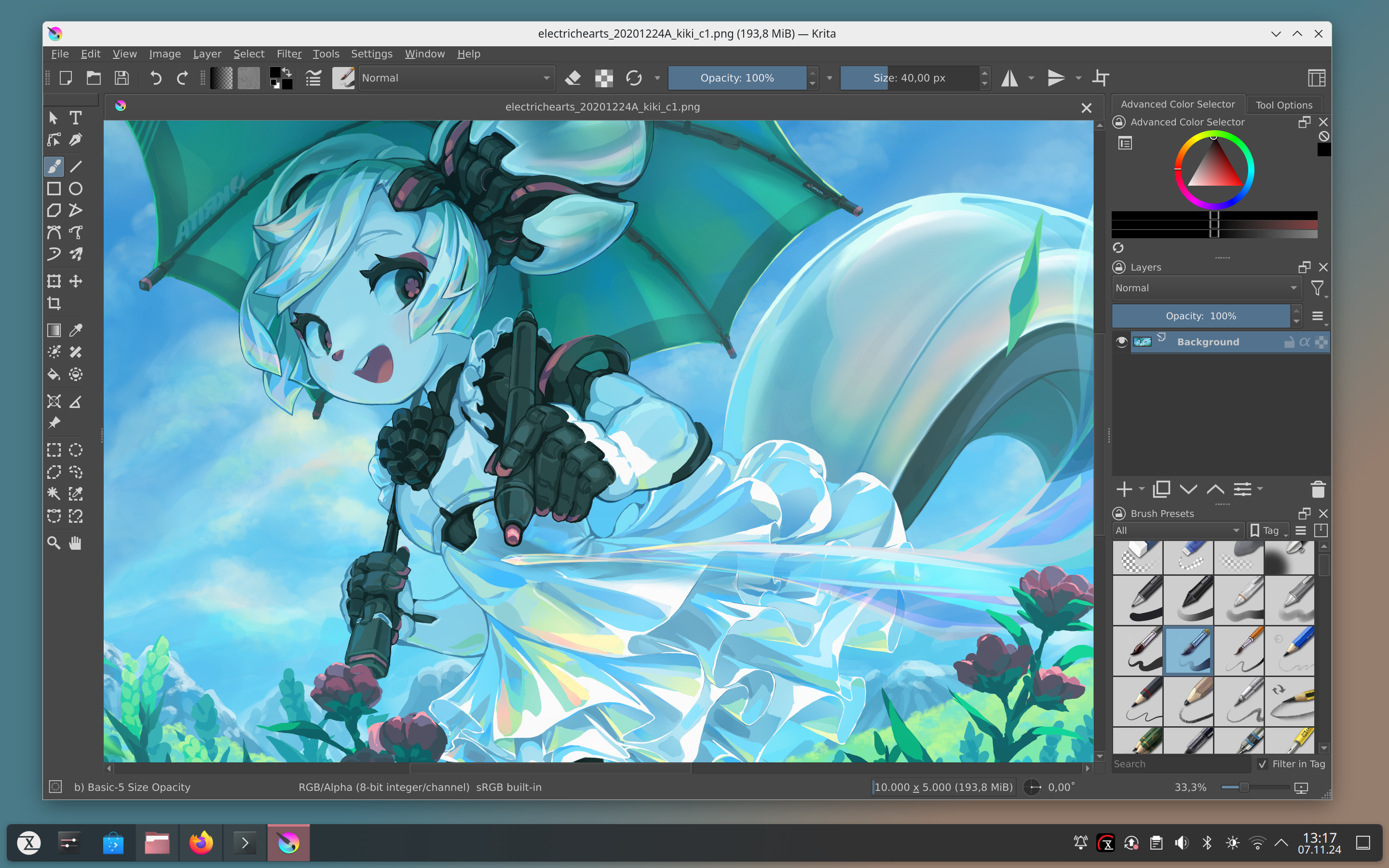Screen dimensions: 1389x868
Task: Close the electrichearts document tab
Action: tap(1086, 108)
